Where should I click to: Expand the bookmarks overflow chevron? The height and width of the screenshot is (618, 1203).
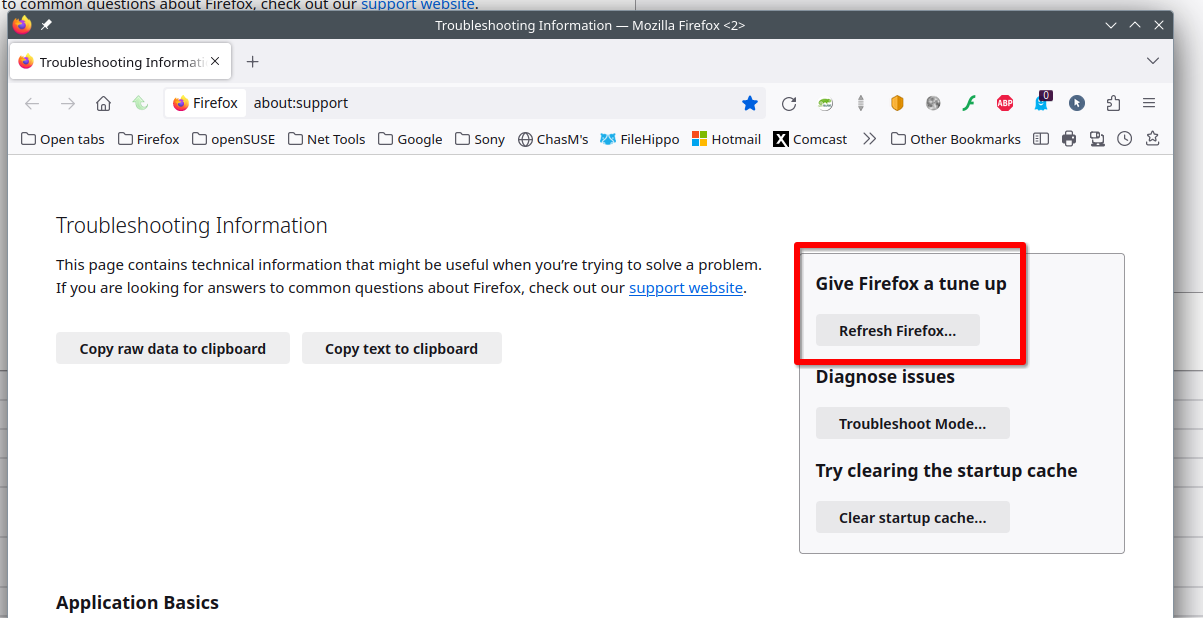[869, 139]
